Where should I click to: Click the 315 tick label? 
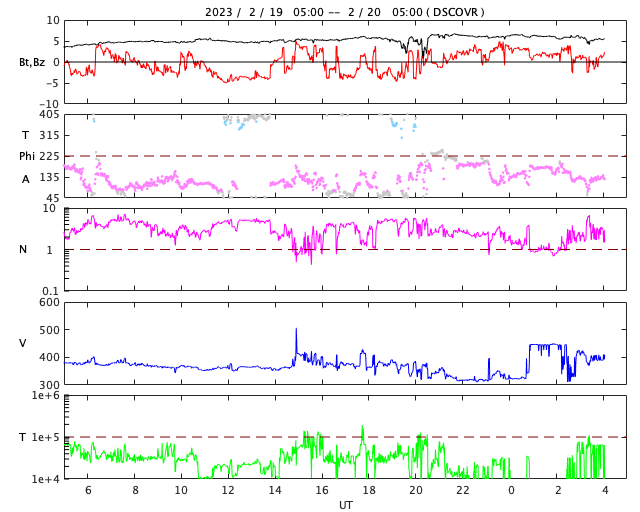pyautogui.click(x=49, y=135)
